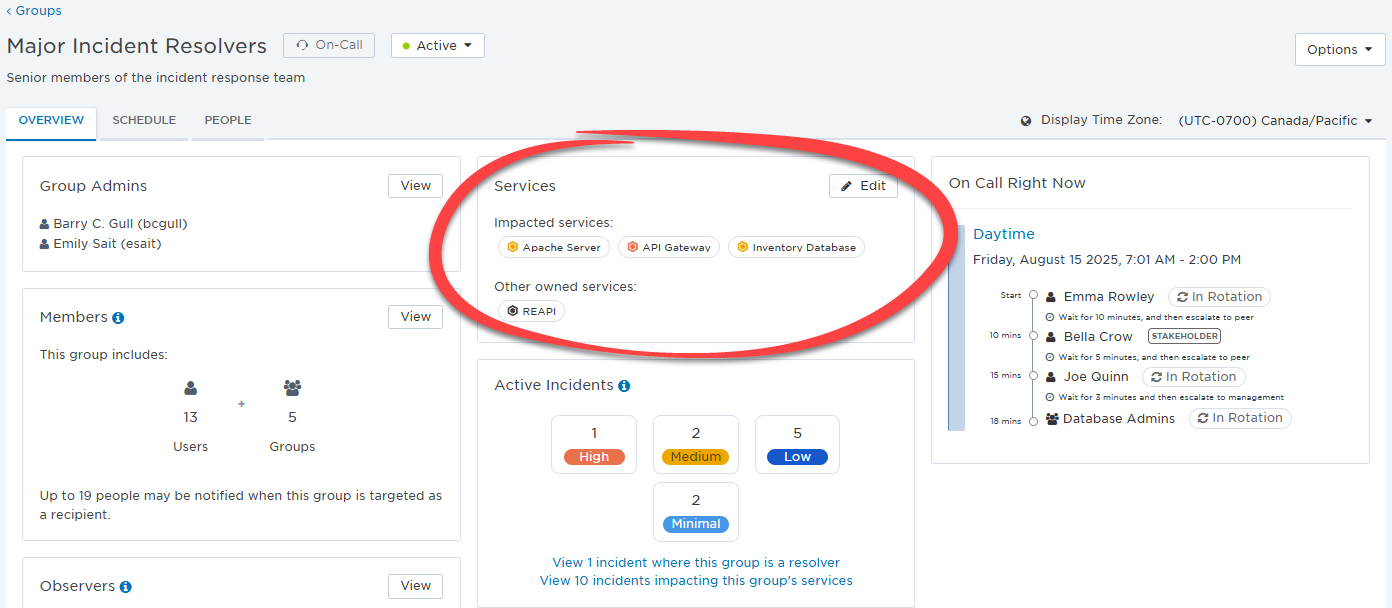View the Observers list
The image size is (1392, 608).
[x=415, y=585]
